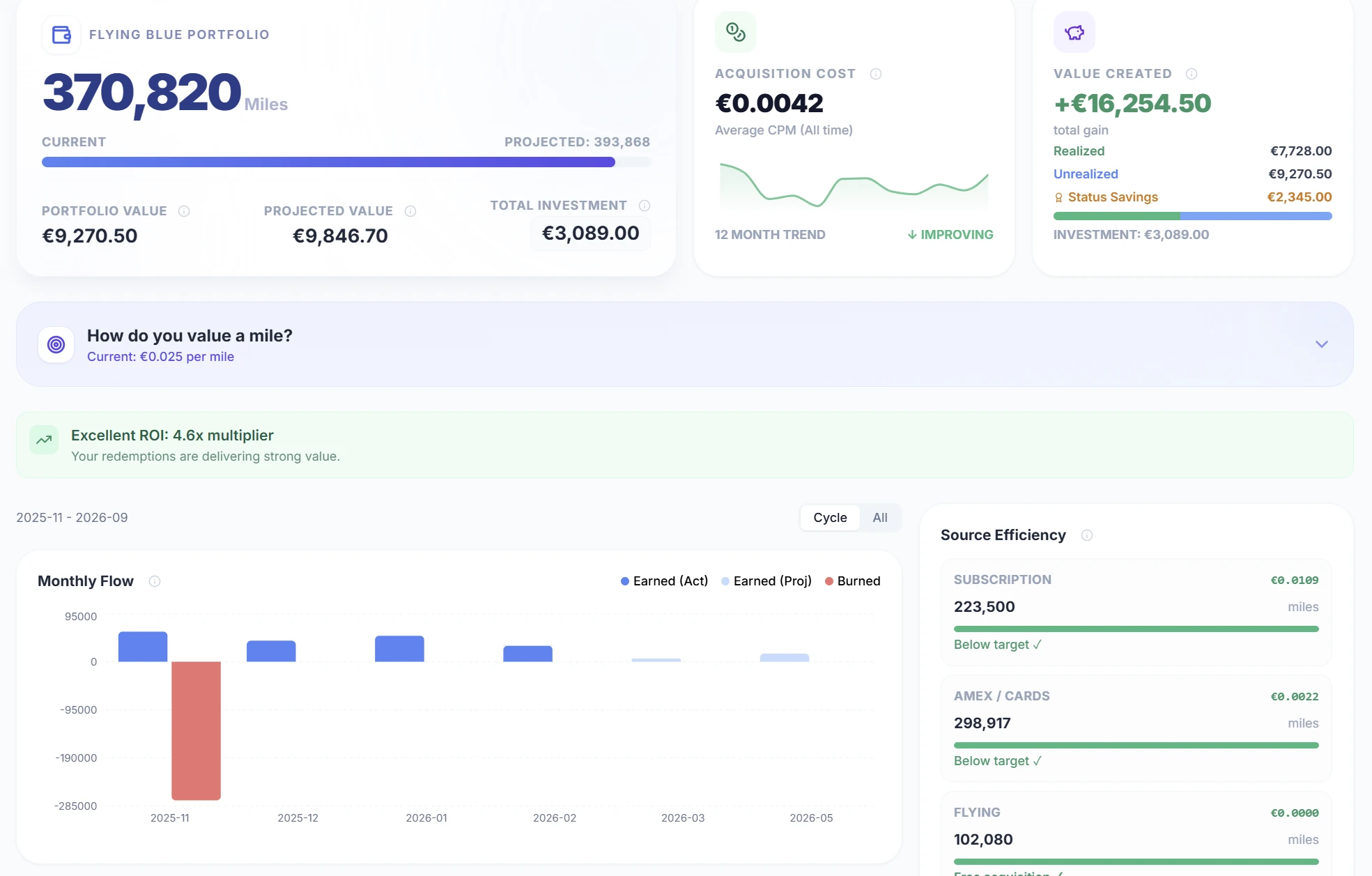Click the Subscription efficiency progress bar
The height and width of the screenshot is (876, 1372).
(x=1136, y=628)
